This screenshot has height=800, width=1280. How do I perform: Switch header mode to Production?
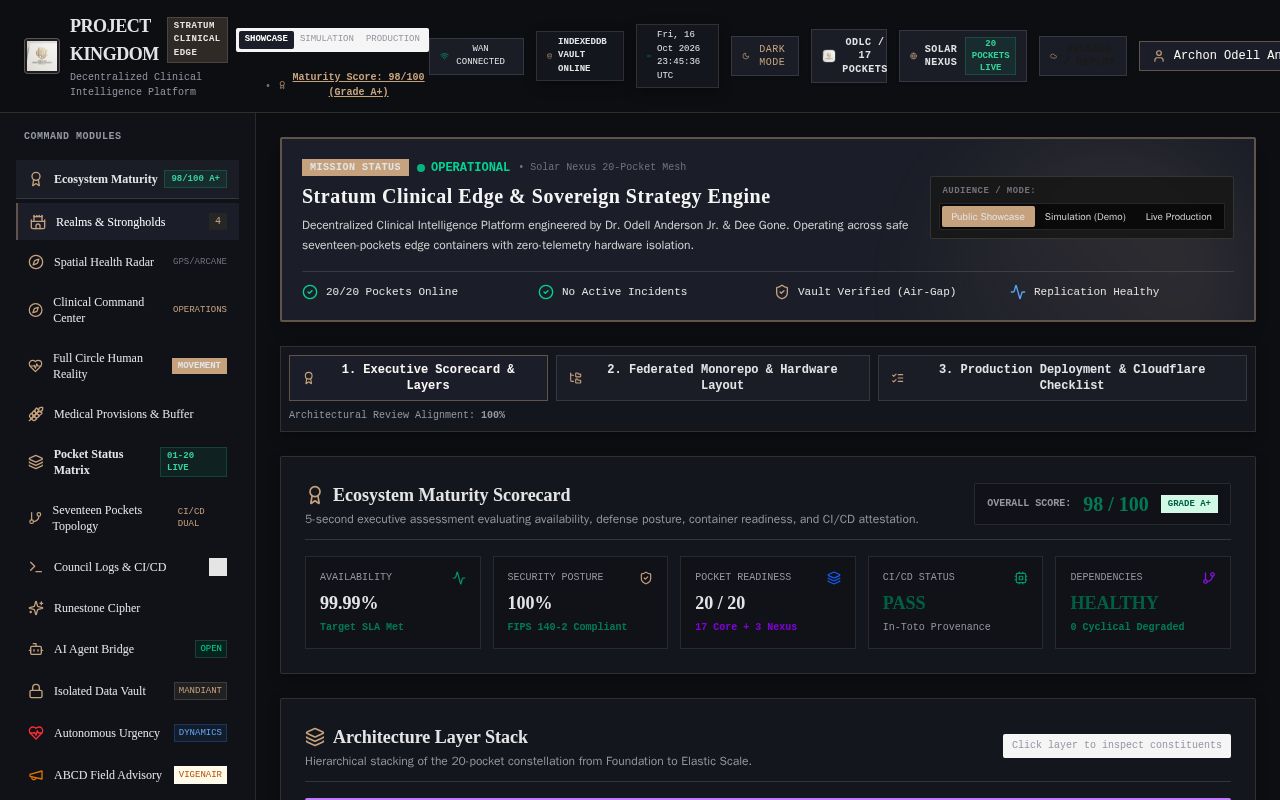click(x=393, y=39)
